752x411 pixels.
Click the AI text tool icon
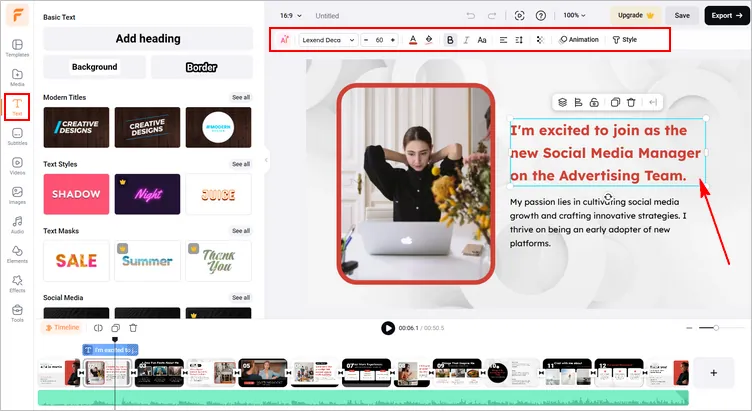tap(284, 40)
